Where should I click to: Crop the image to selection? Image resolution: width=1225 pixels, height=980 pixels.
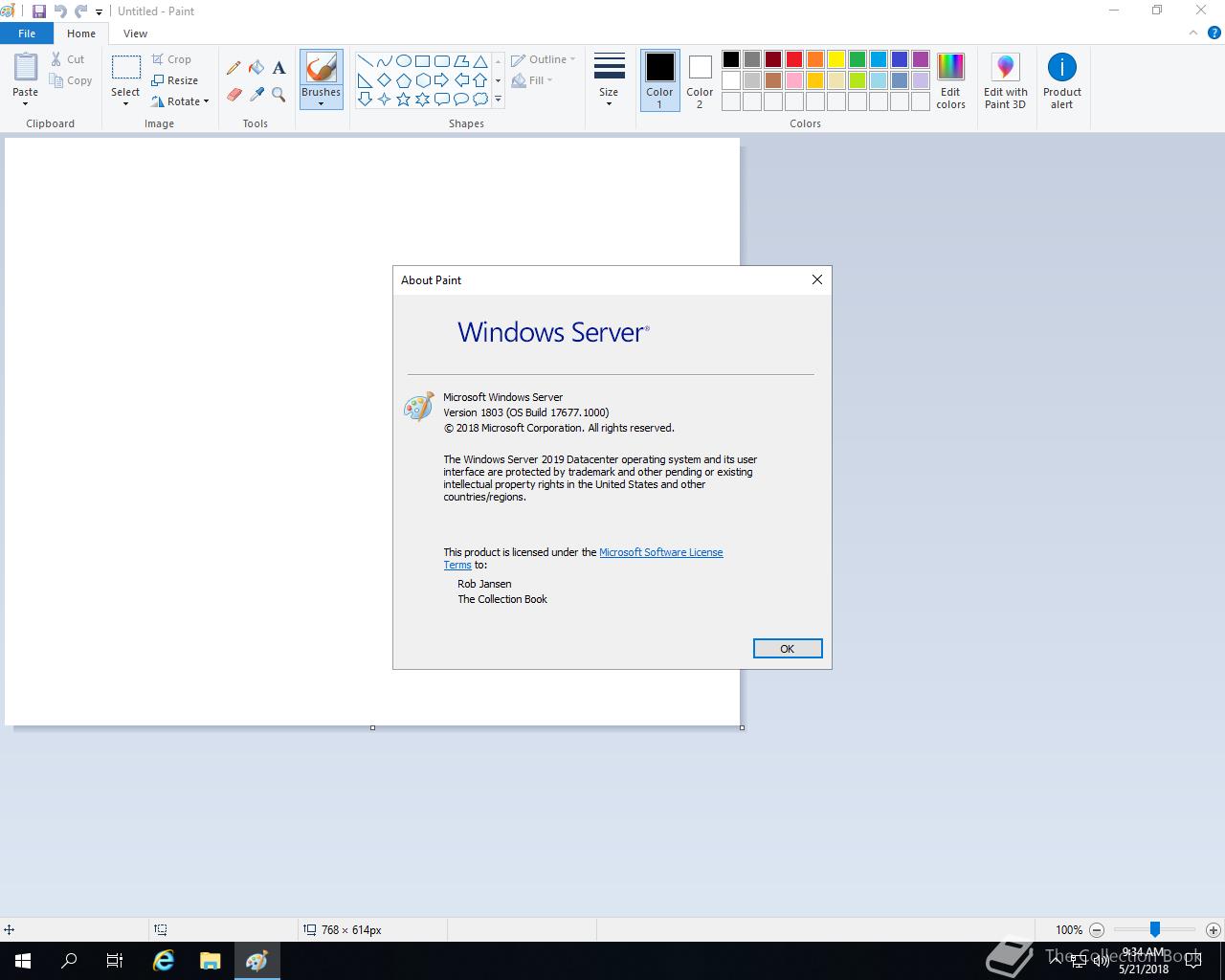coord(171,59)
